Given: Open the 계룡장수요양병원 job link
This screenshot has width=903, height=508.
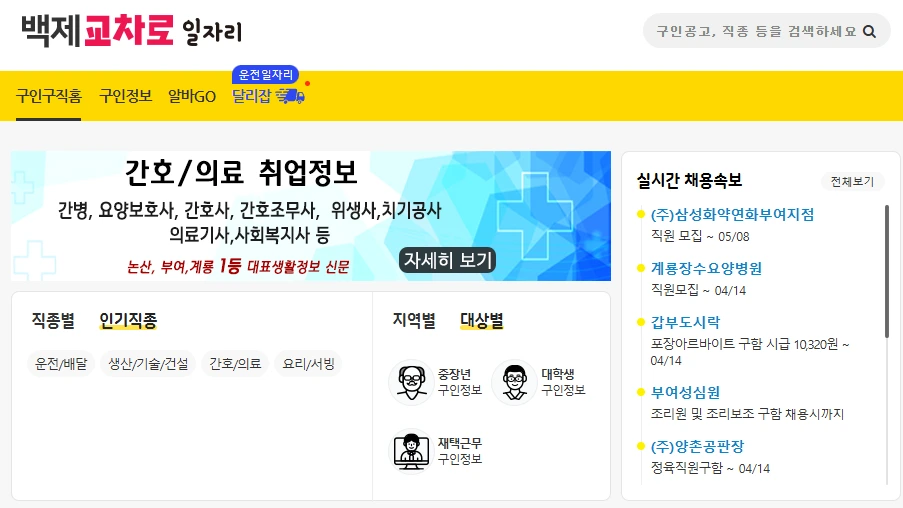Looking at the screenshot, I should [x=706, y=268].
